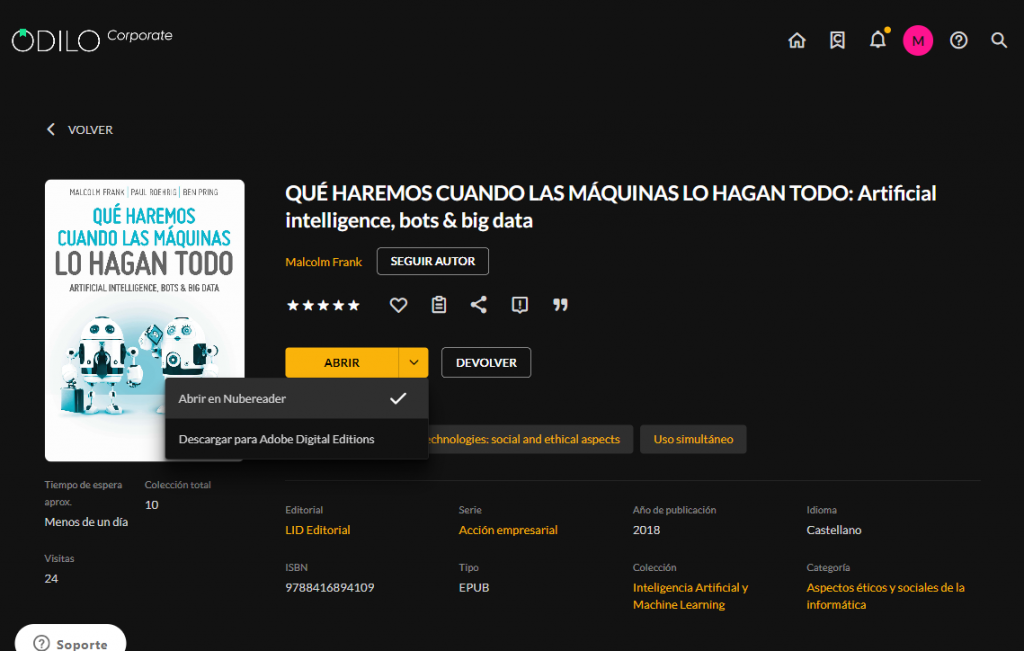Report an issue with the exclamation icon
The image size is (1024, 651).
pos(519,305)
